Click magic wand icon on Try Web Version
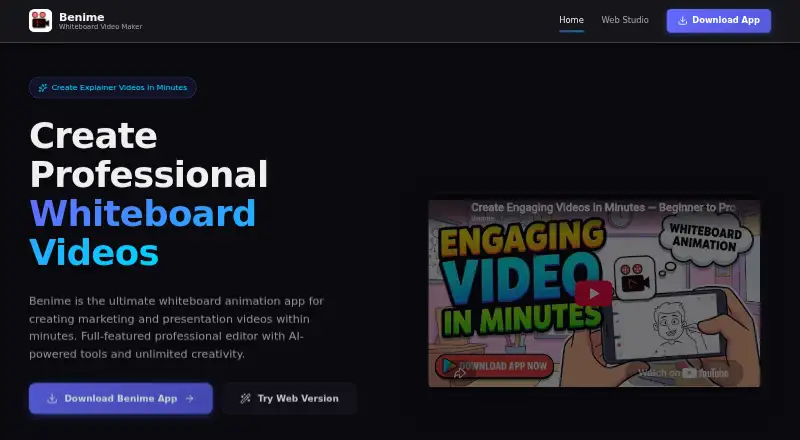800x440 pixels. 245,399
